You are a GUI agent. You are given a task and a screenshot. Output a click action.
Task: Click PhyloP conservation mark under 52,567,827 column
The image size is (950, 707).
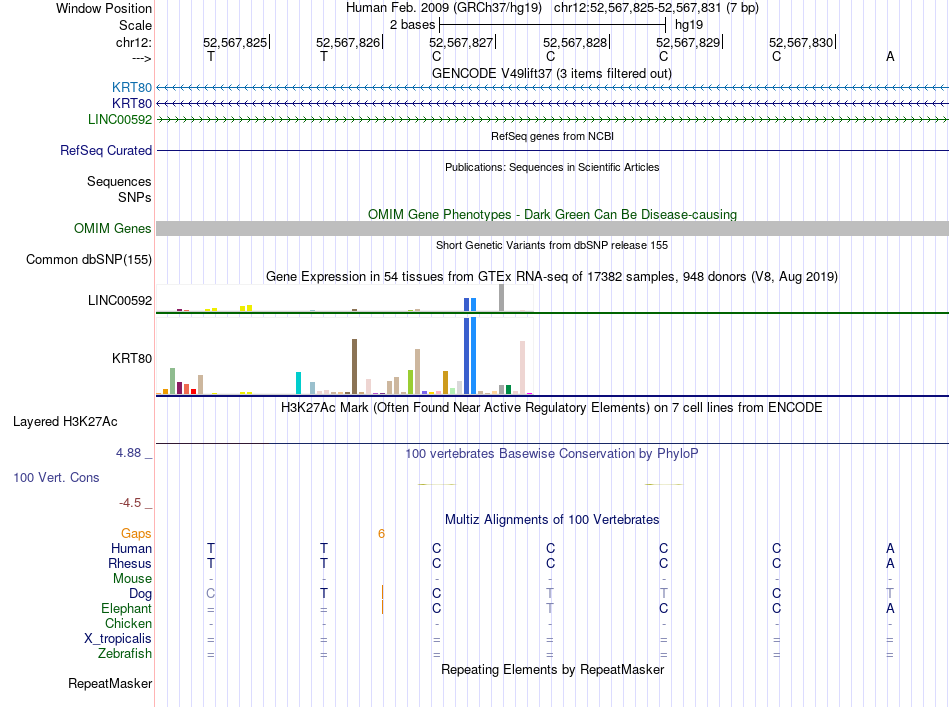click(x=437, y=484)
